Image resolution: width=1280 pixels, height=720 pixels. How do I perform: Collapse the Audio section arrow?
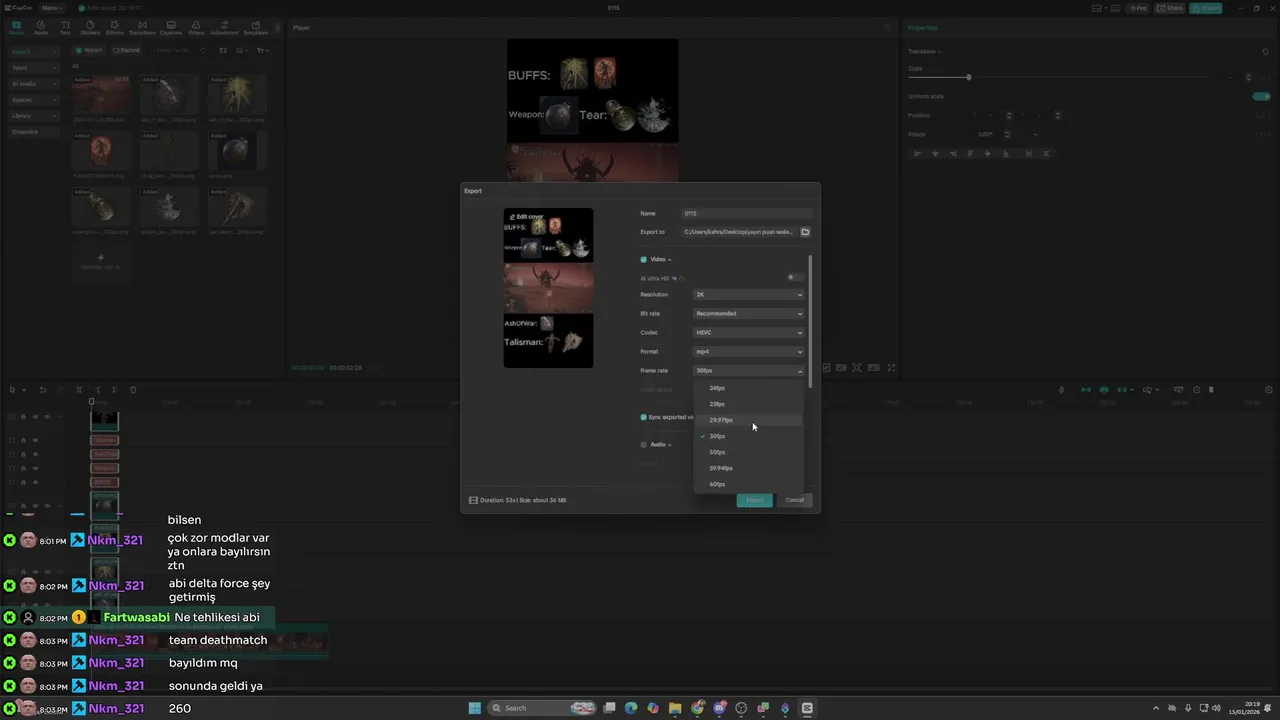(670, 445)
